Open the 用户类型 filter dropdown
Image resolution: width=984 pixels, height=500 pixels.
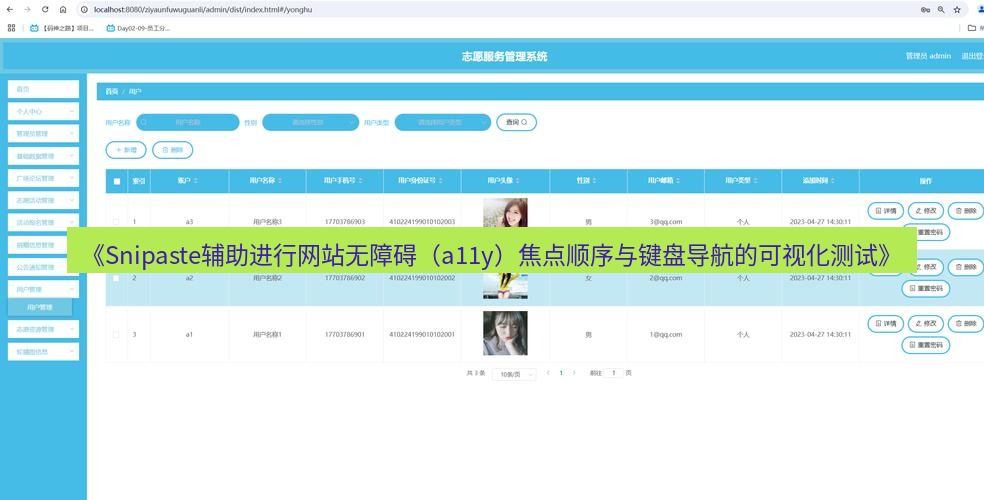442,122
